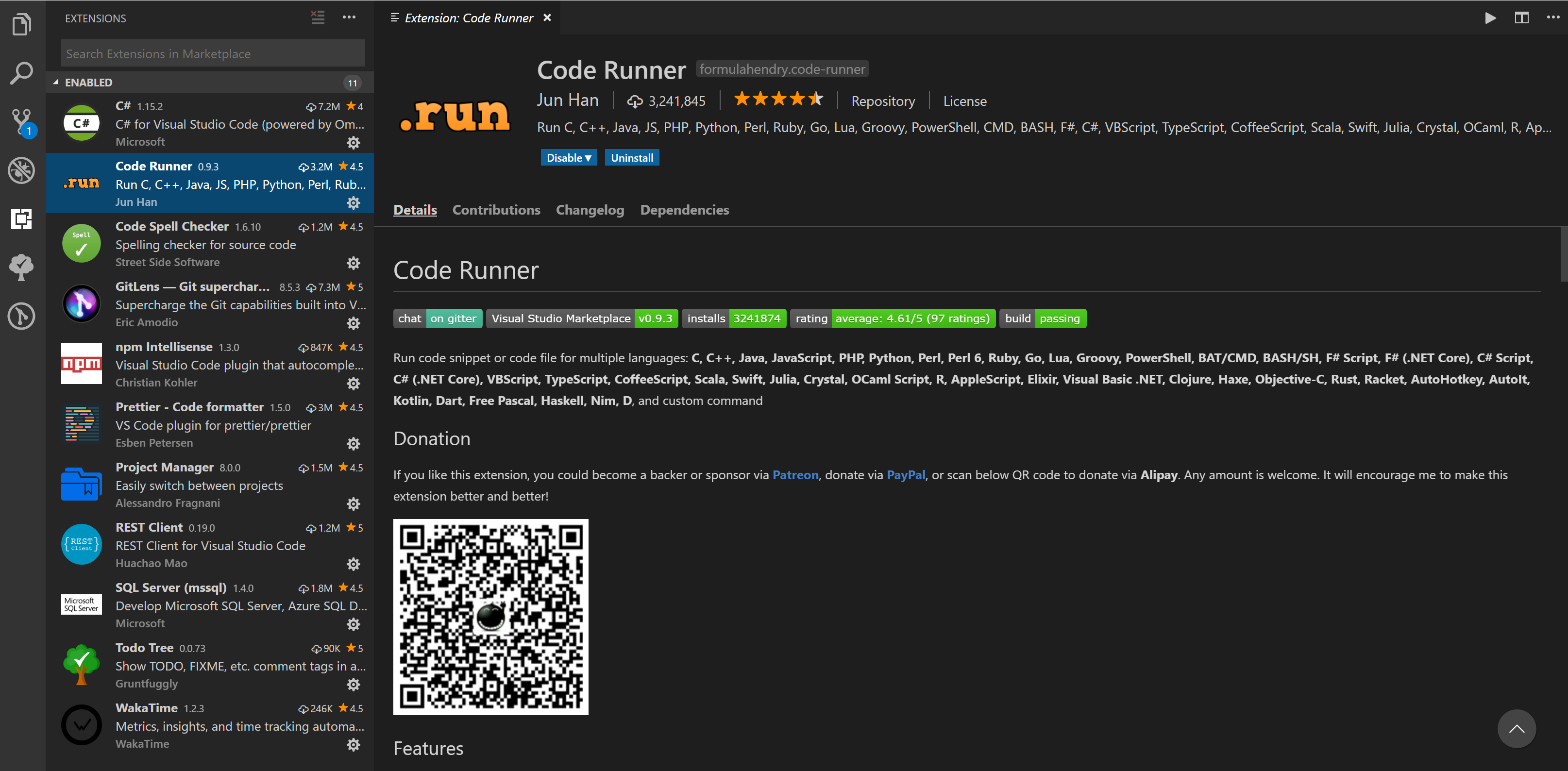1568x771 pixels.
Task: Open the Disable dropdown for Code Runner
Action: coord(568,157)
